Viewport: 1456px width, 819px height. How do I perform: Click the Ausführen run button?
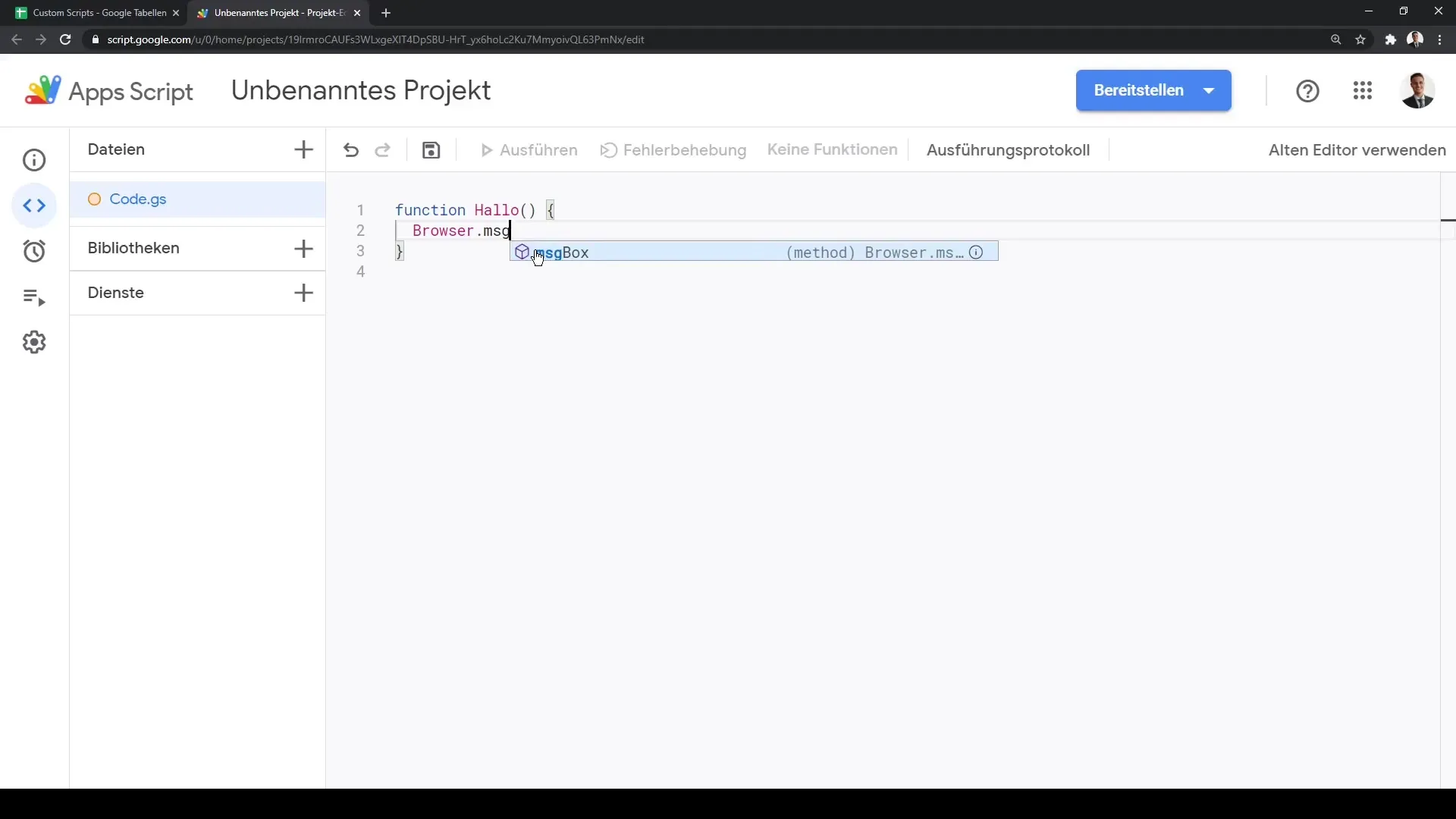(529, 150)
